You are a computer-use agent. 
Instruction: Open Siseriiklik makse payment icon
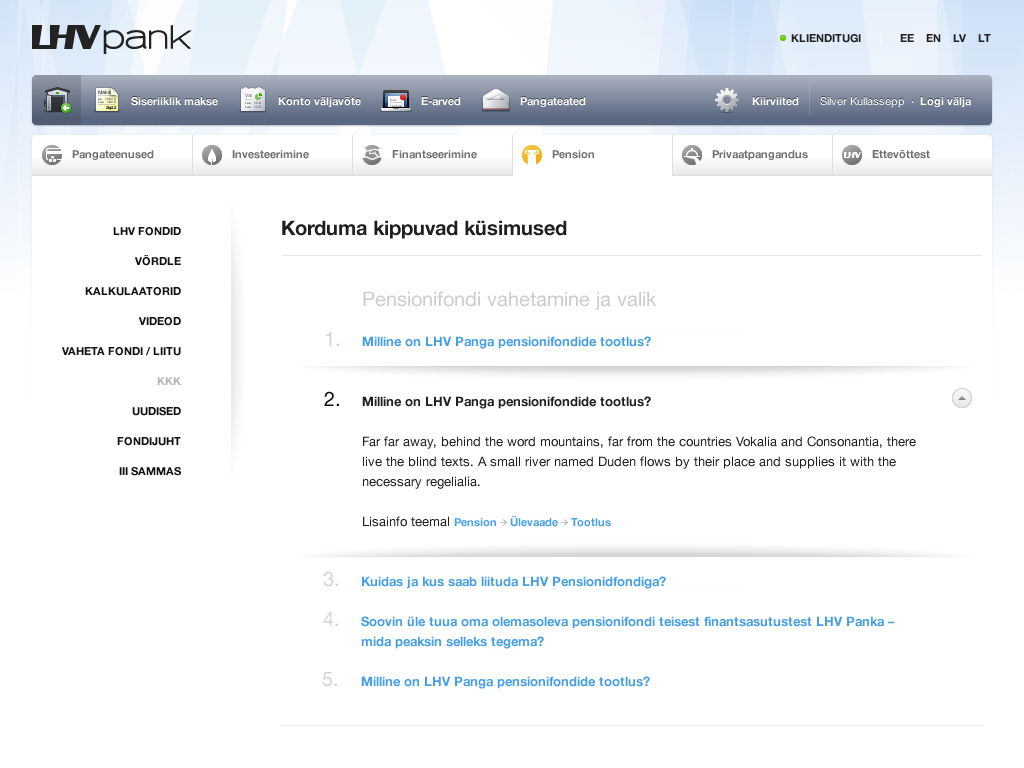tap(107, 101)
